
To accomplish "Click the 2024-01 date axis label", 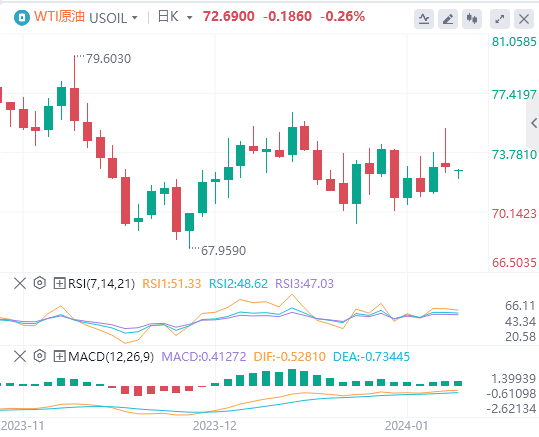I will pos(407,426).
